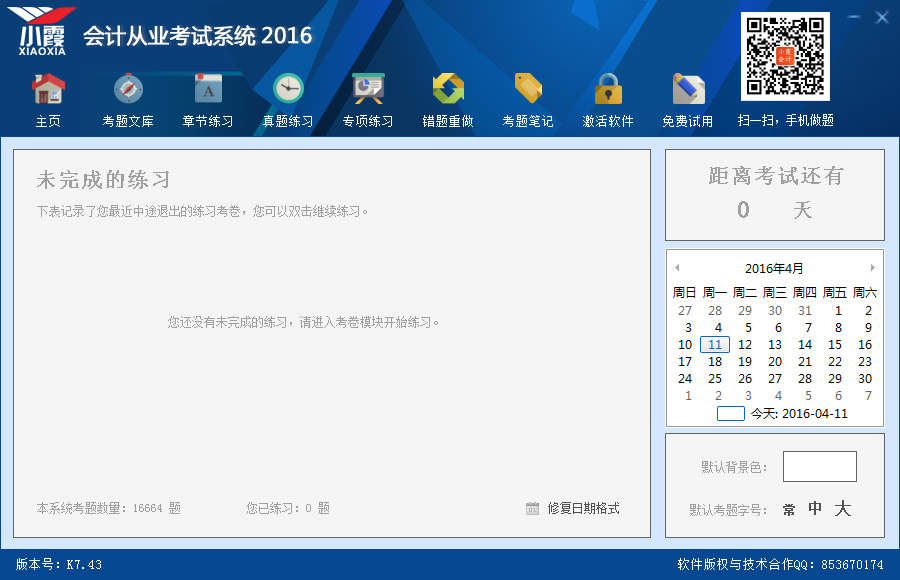The width and height of the screenshot is (900, 580).
Task: Set question font size to 大
Action: point(843,508)
